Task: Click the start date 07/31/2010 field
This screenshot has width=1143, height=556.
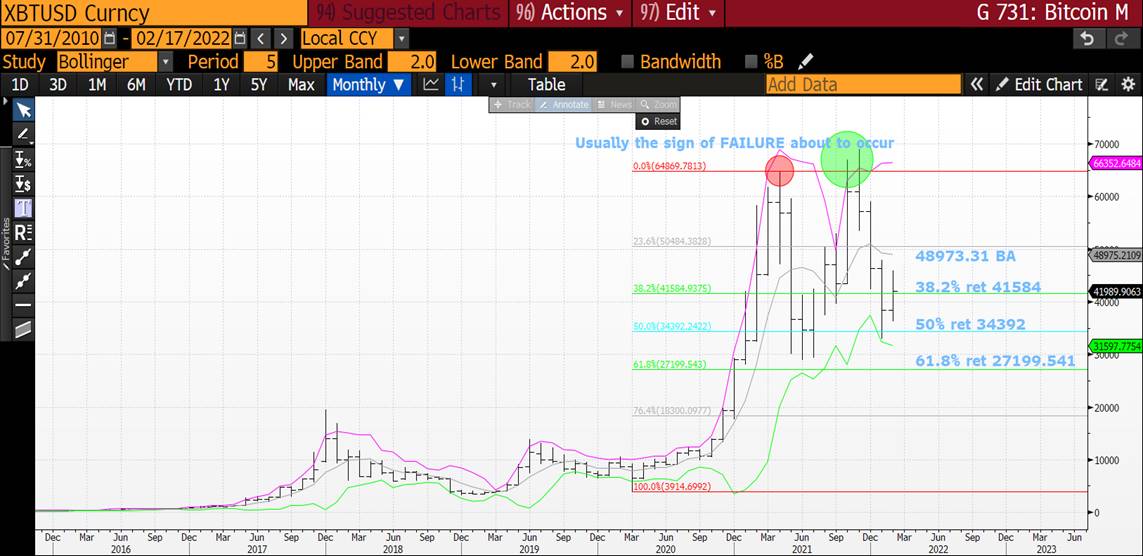Action: click(52, 39)
